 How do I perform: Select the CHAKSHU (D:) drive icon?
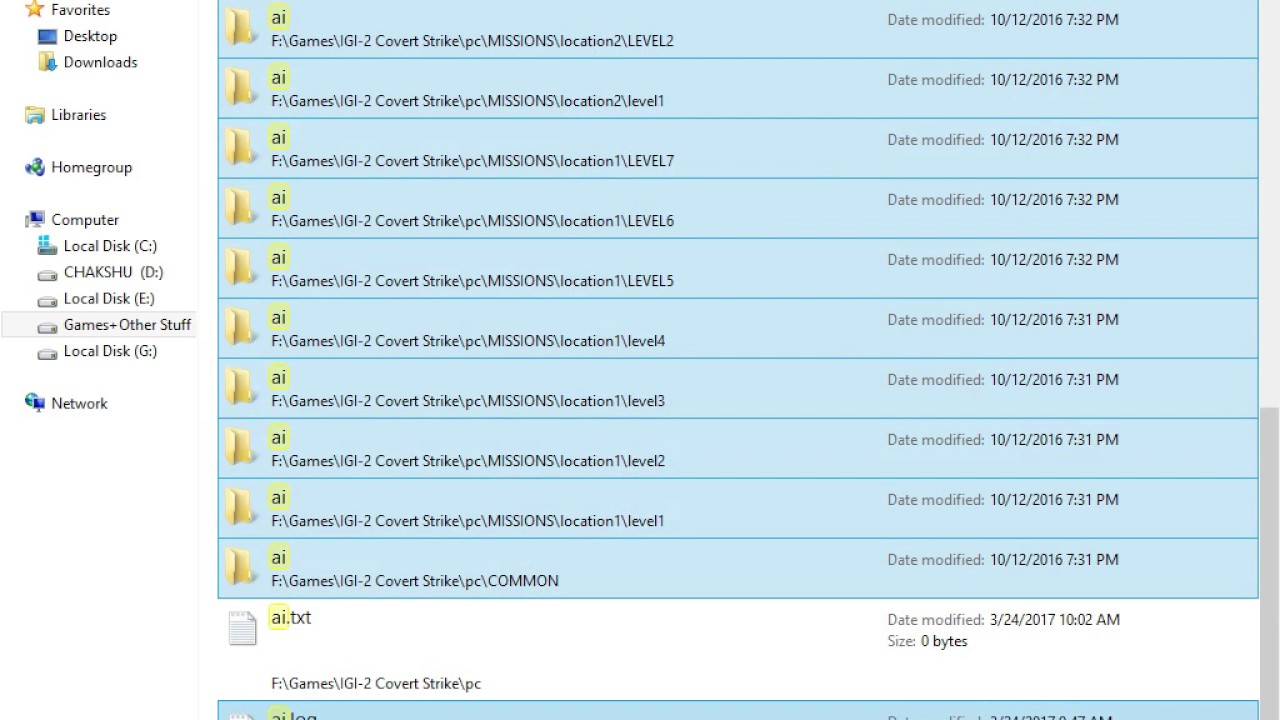point(47,273)
